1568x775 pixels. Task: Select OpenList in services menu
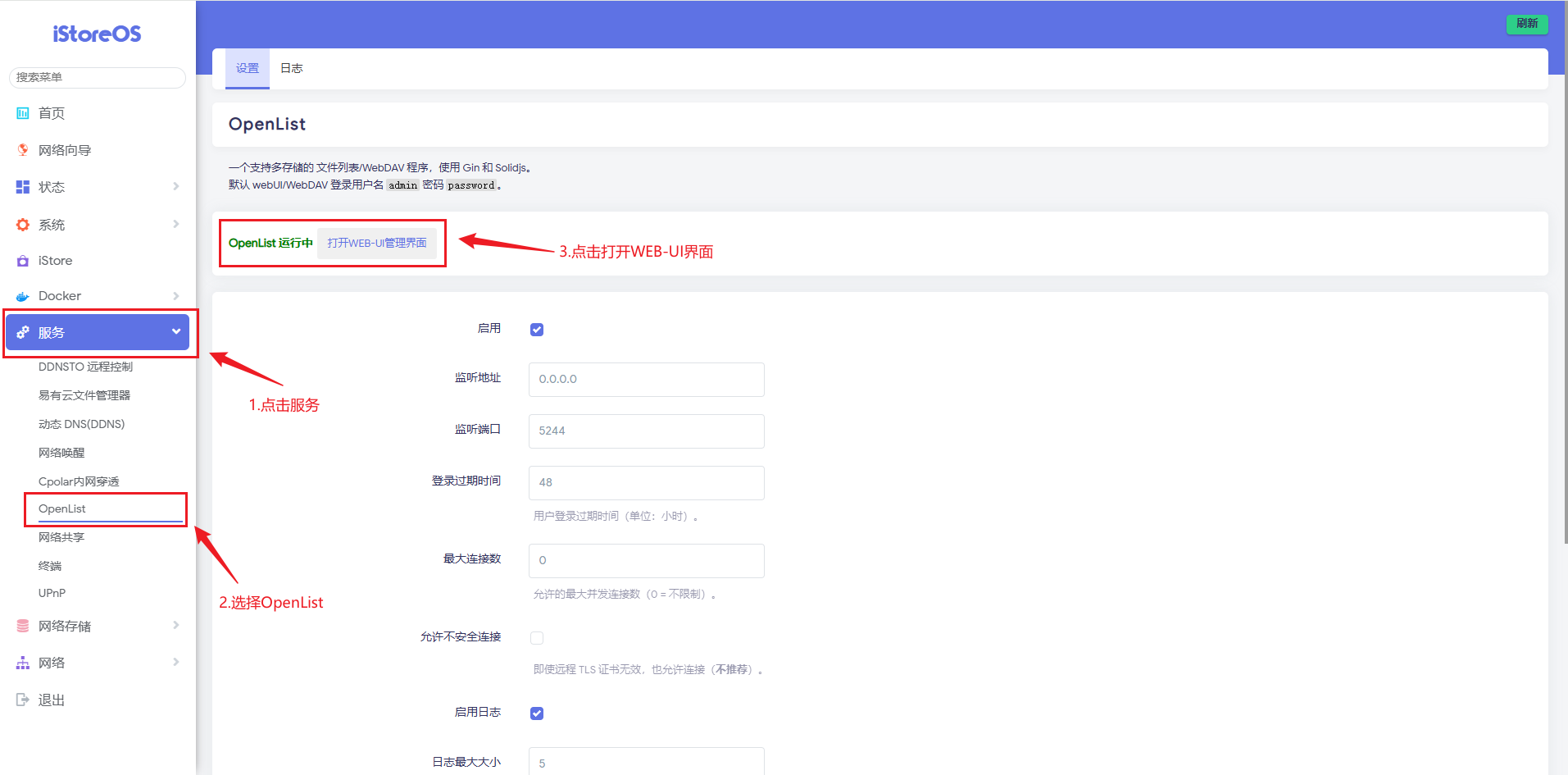coord(62,508)
